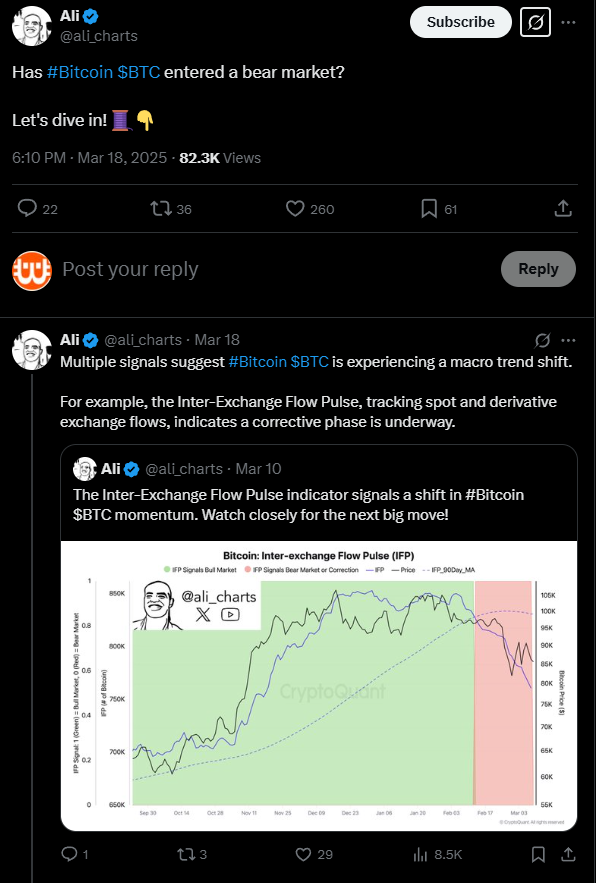Open more options on the Mar 18 thread post
Viewport: 596px width, 883px height.
pos(568,340)
